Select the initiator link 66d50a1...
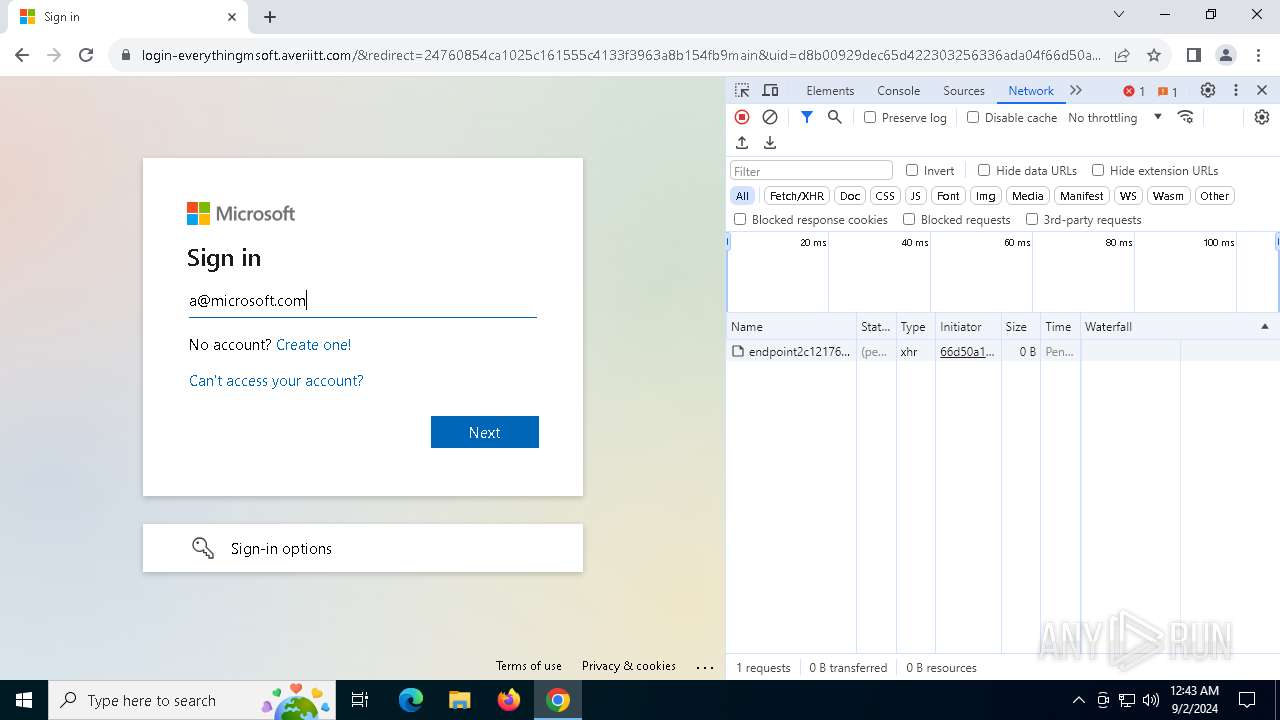 point(967,352)
